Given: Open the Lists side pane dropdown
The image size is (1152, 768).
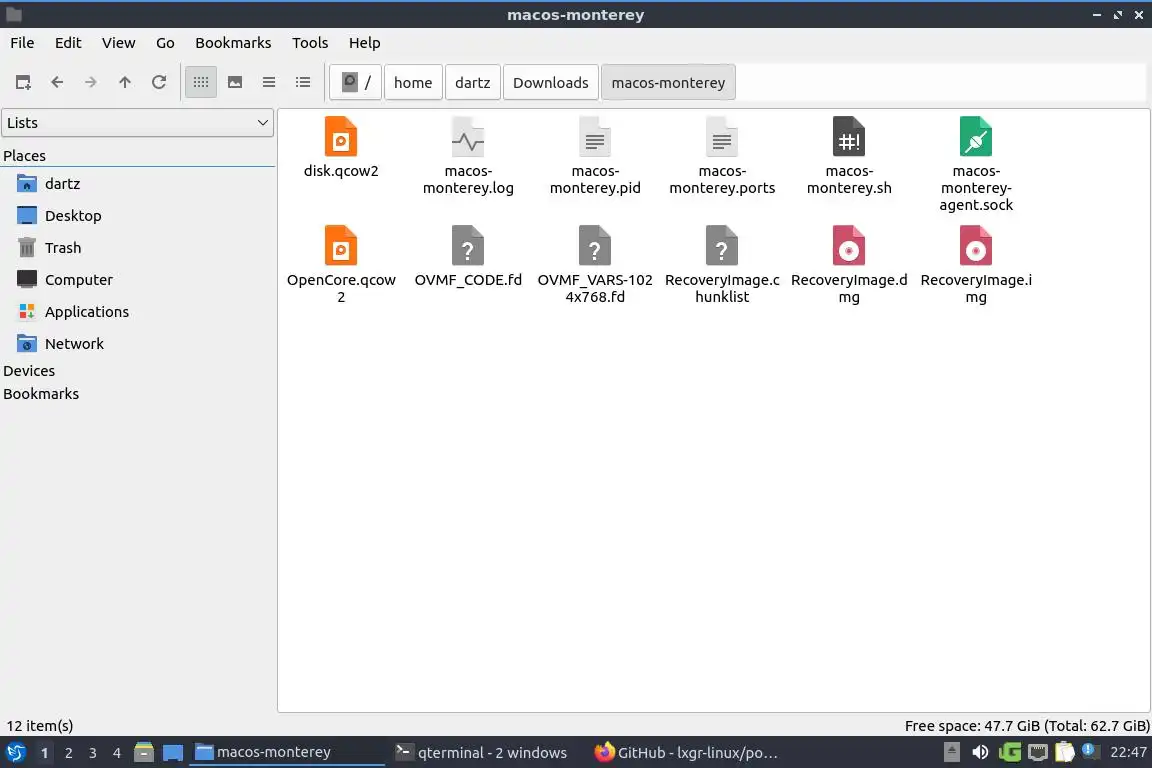Looking at the screenshot, I should click(x=137, y=123).
